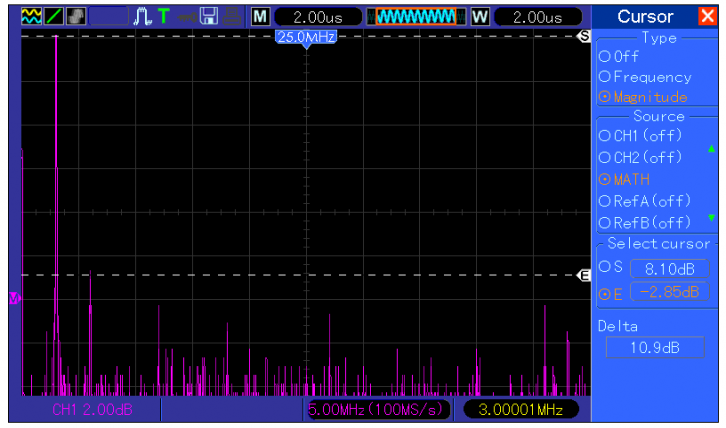Click the pulse trigger icon

(142, 17)
